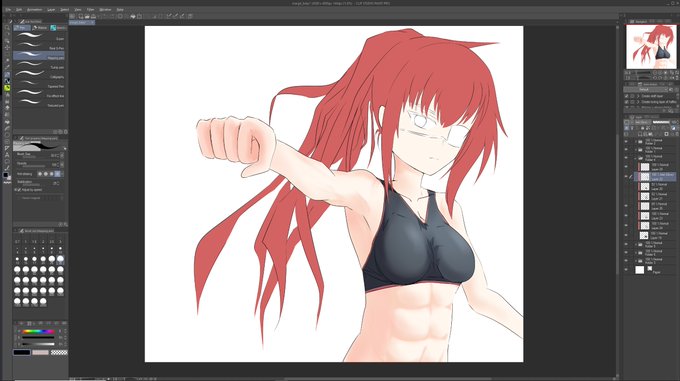
Task: Open the Layer menu
Action: (51, 9)
